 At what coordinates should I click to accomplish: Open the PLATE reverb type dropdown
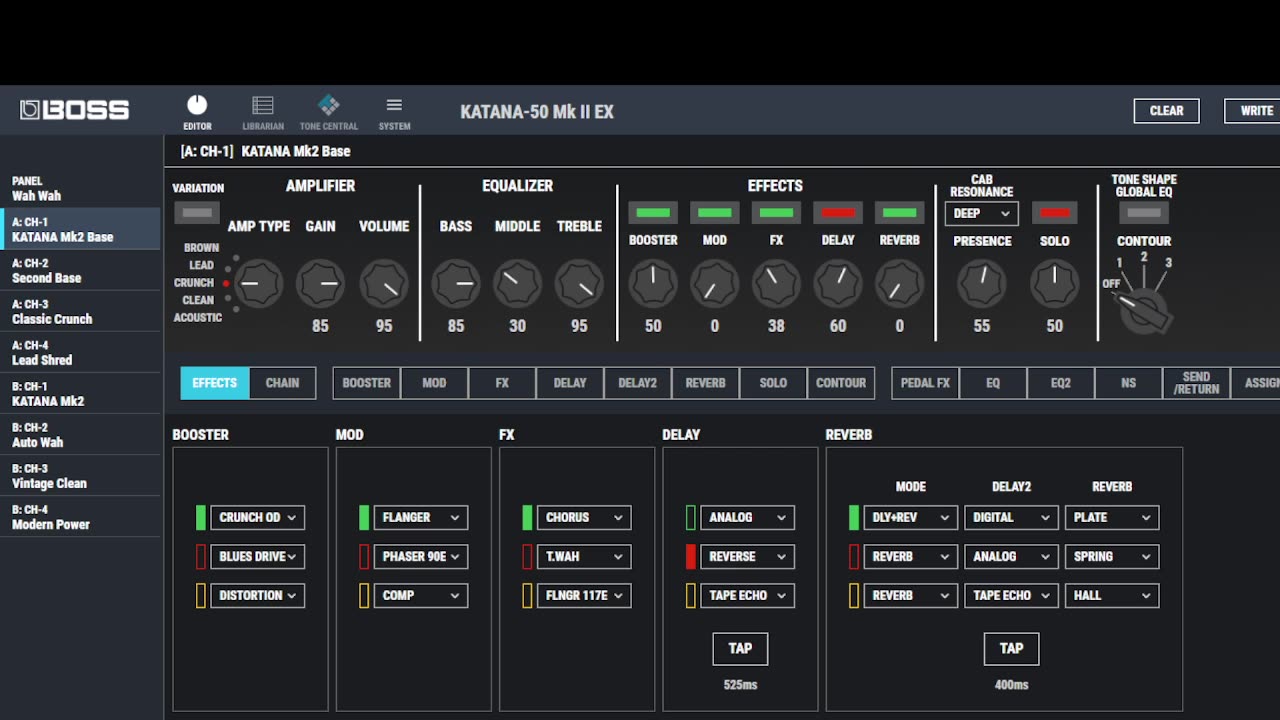tap(1112, 517)
